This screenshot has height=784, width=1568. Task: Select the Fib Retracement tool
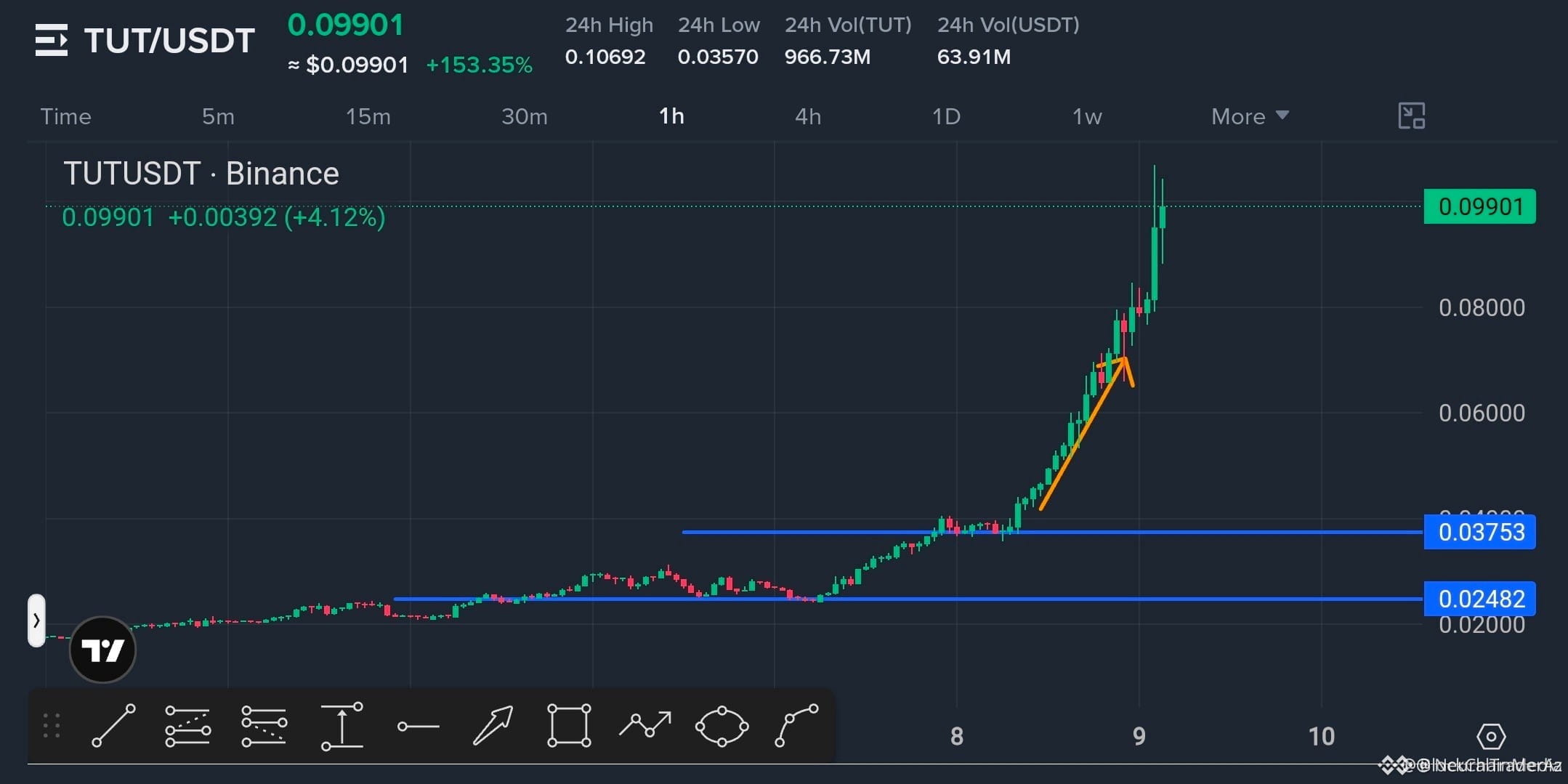tap(187, 726)
